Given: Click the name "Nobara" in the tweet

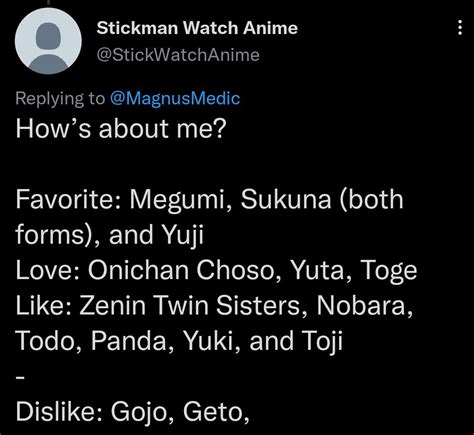Looking at the screenshot, I should pos(361,305).
